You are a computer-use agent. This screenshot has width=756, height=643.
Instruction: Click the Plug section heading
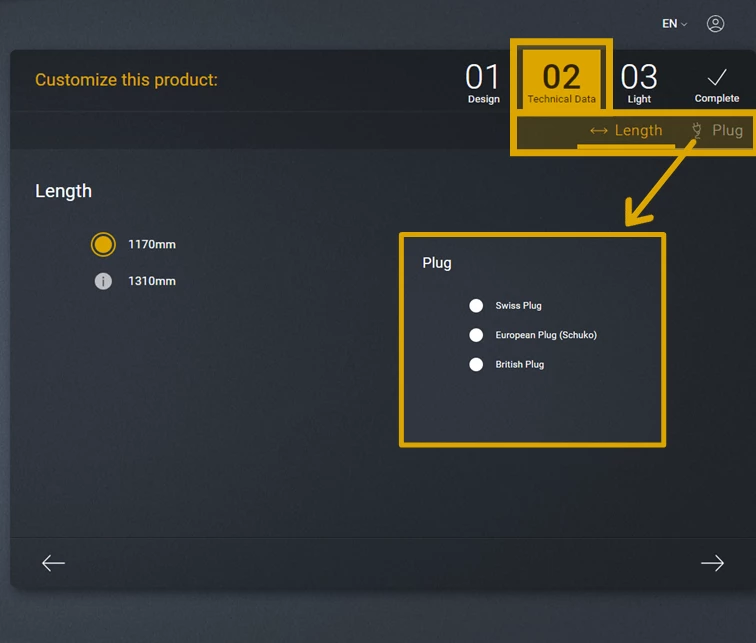437,263
